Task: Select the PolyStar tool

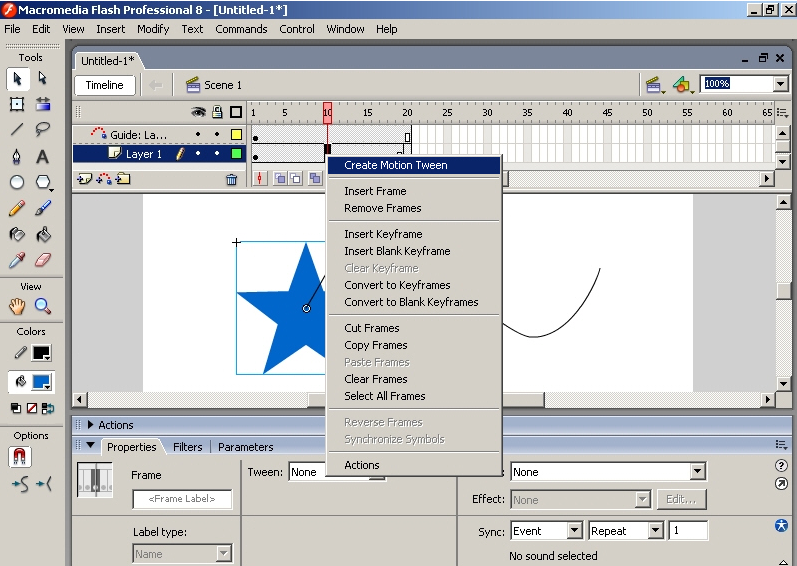Action: coord(43,182)
